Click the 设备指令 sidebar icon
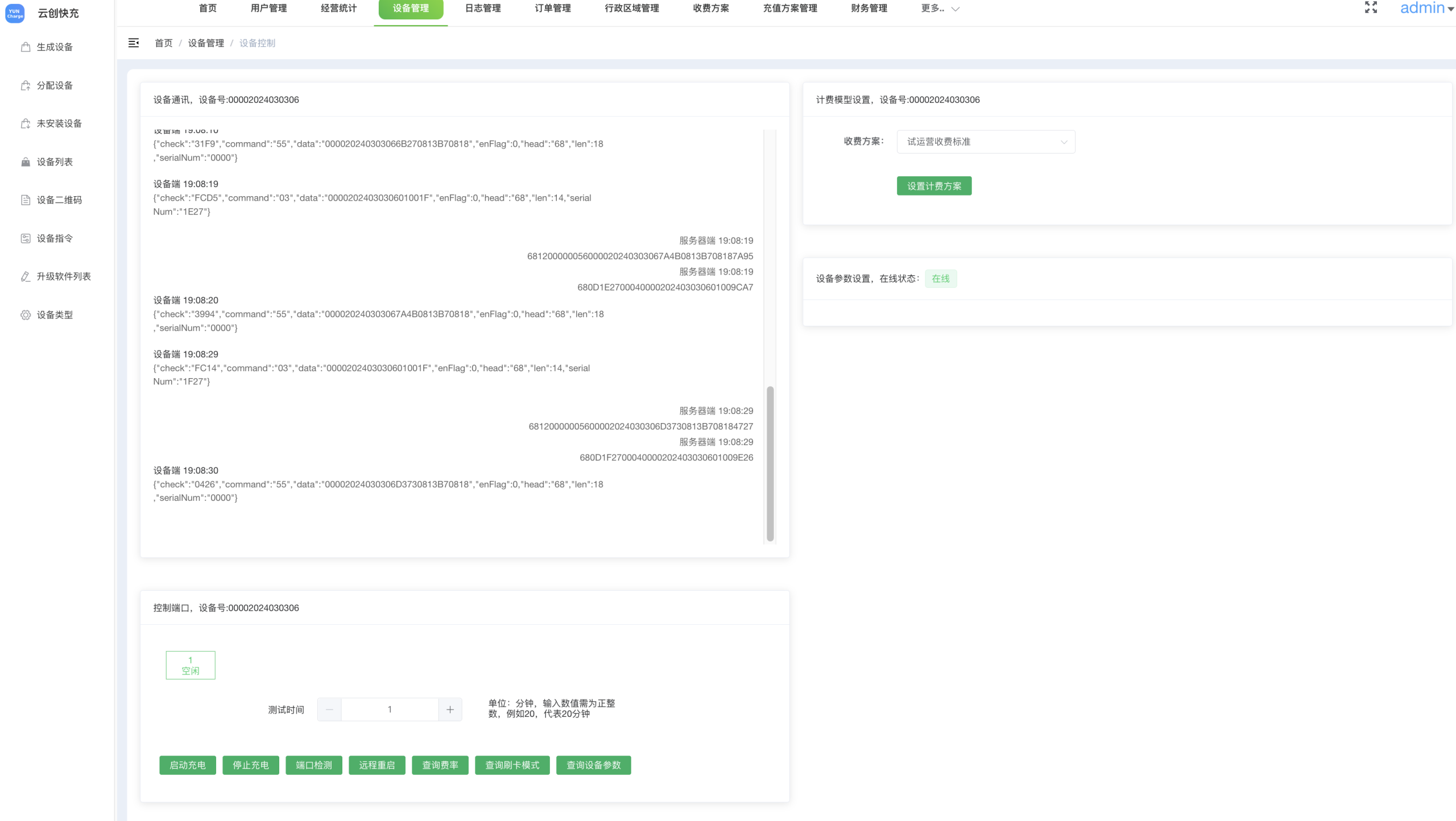Viewport: 1456px width, 821px height. point(26,238)
